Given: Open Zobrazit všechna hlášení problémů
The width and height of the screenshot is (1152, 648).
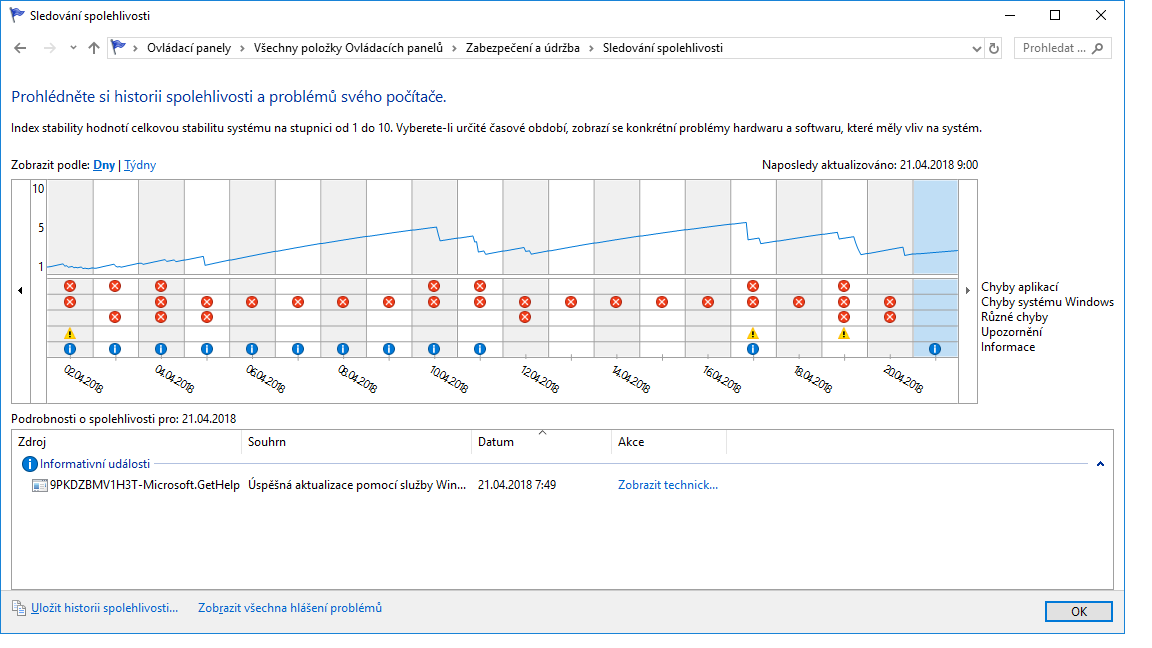Looking at the screenshot, I should click(290, 608).
